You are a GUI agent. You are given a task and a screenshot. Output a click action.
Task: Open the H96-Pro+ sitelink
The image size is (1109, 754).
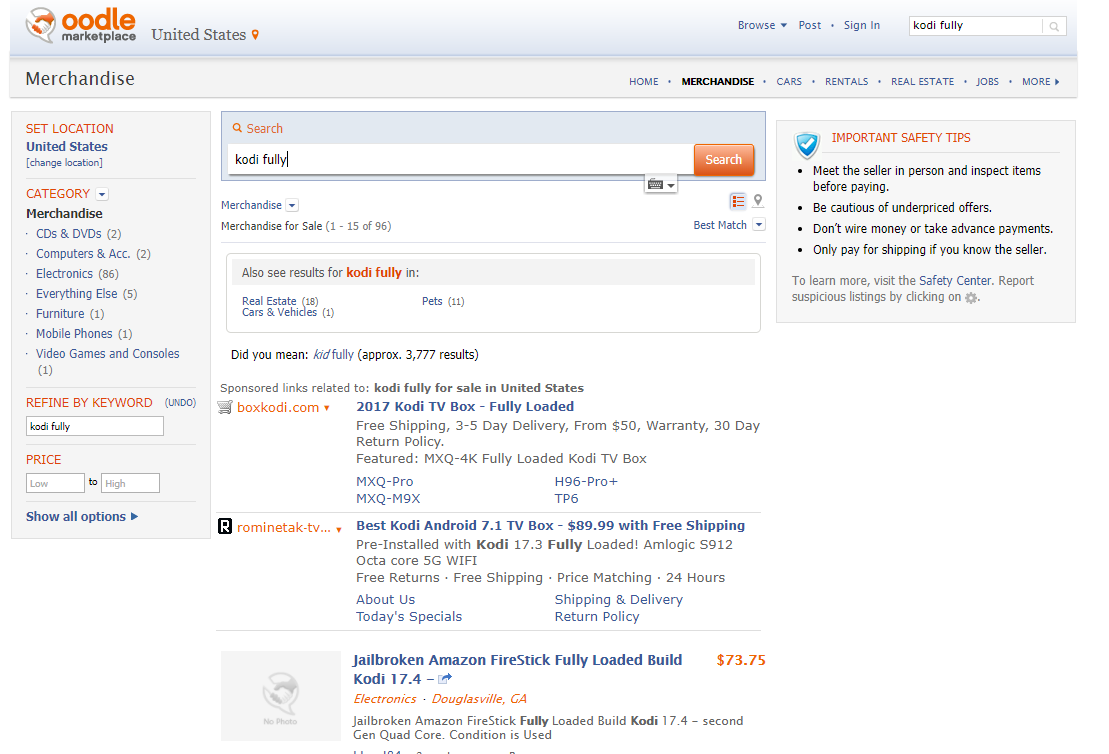point(586,481)
